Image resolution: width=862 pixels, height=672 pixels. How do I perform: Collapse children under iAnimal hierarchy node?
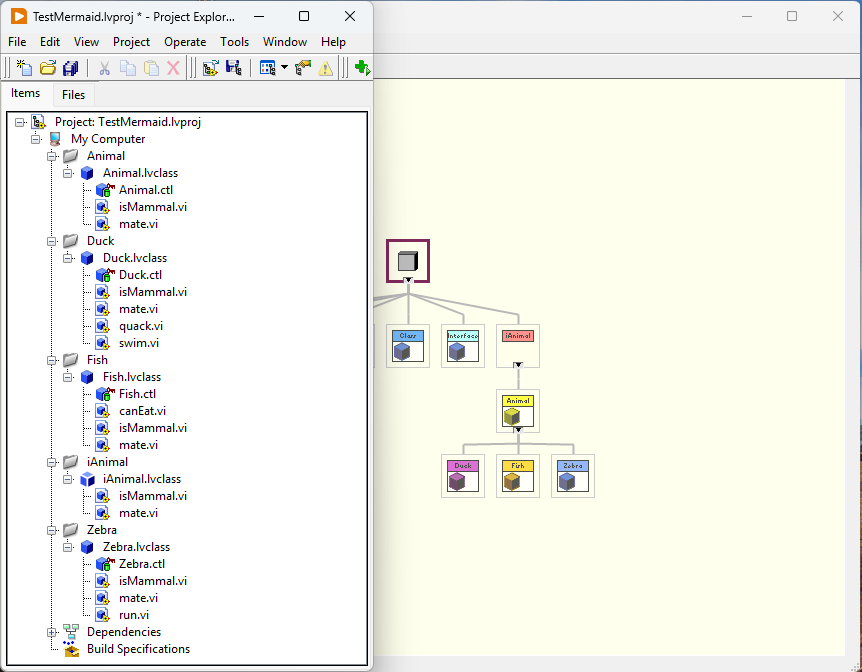point(518,365)
